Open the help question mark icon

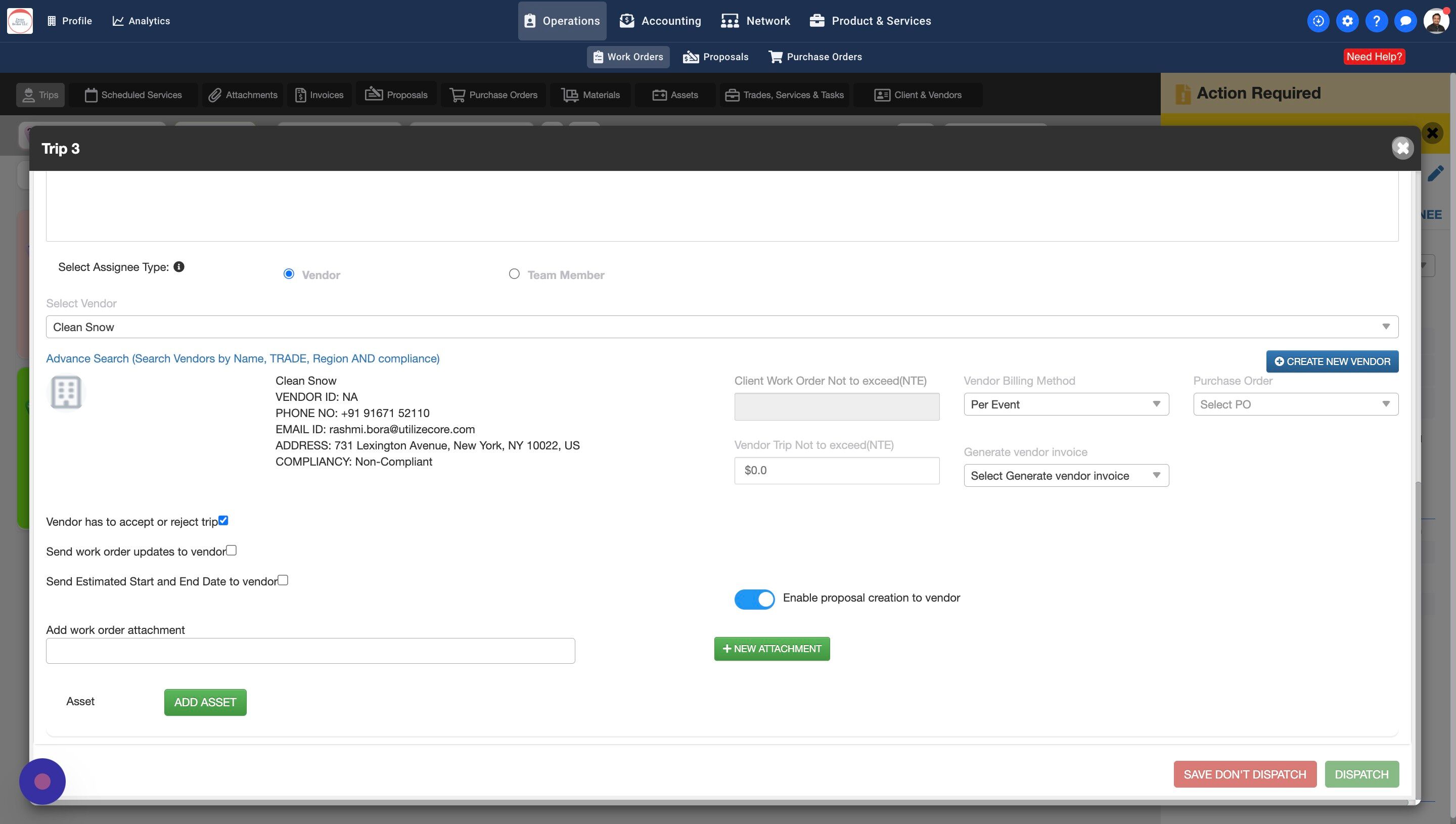[1376, 21]
